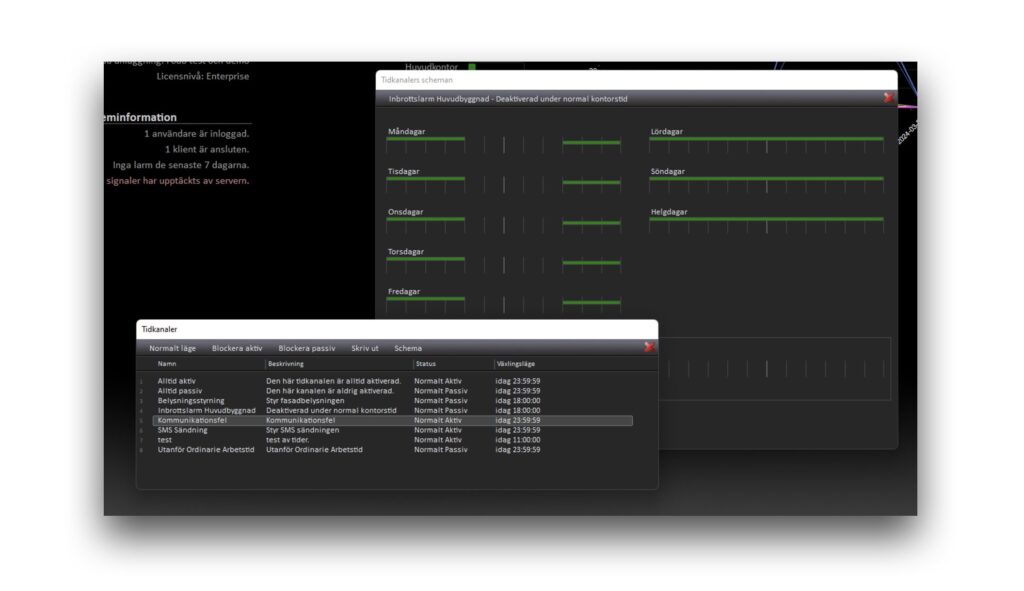
Task: Click Söndagar full-day schedule bar
Action: [767, 178]
